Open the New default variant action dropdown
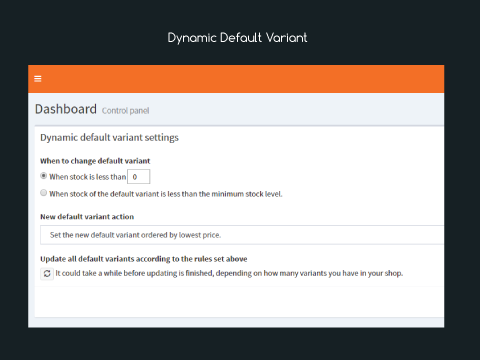Viewport: 480px width, 360px height. point(242,235)
